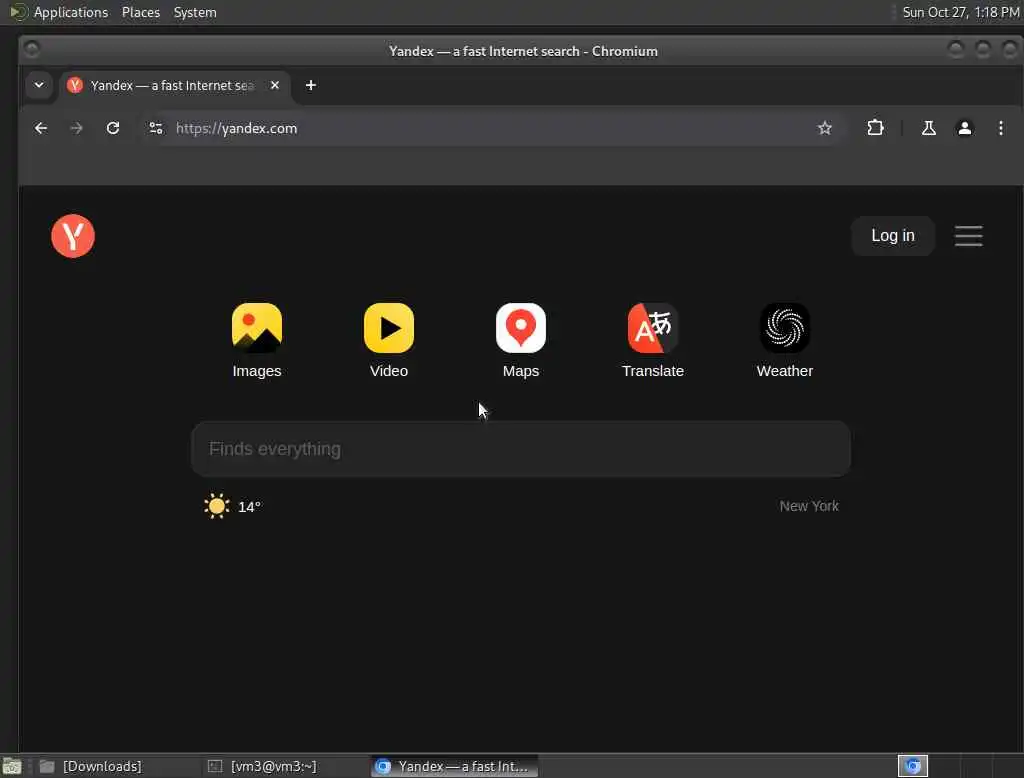1024x778 pixels.
Task: Click the red Yandex logo
Action: pyautogui.click(x=72, y=236)
